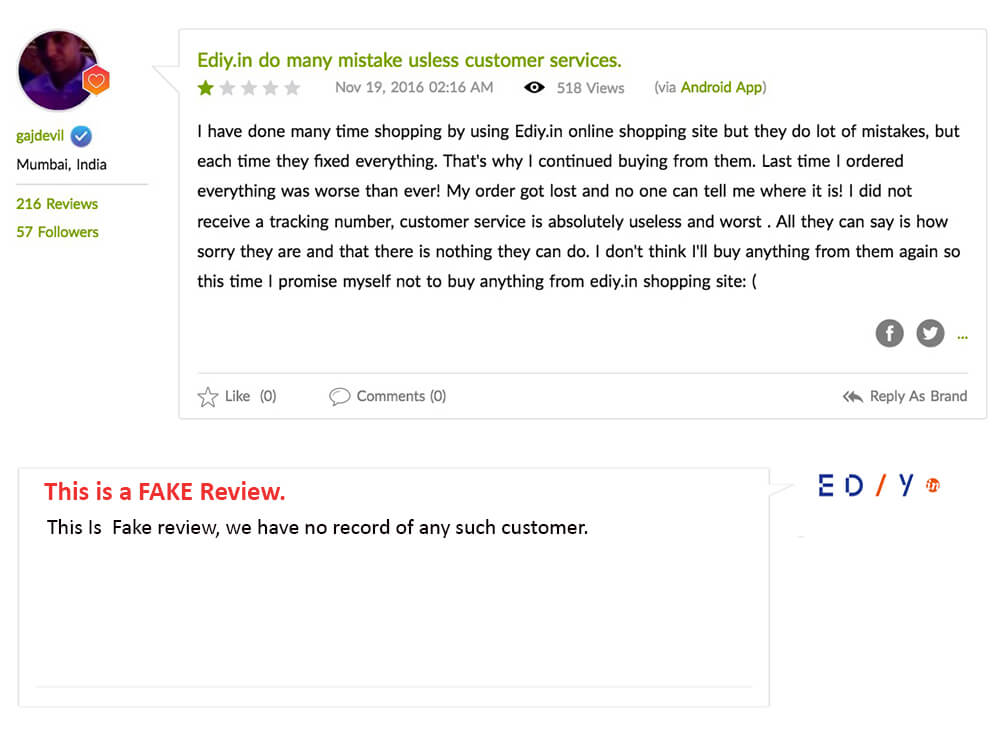This screenshot has height=732, width=1000.
Task: Click the eye views icon
Action: (534, 87)
